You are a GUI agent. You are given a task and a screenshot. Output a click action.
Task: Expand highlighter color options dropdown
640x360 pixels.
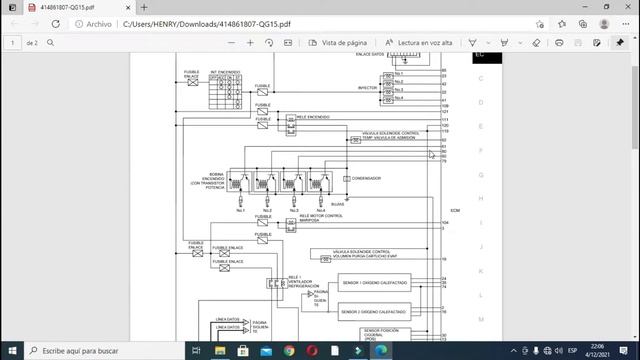(x=520, y=42)
